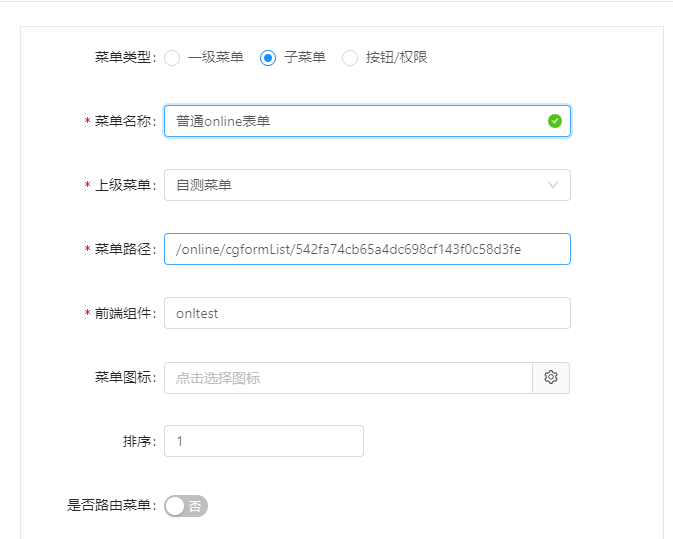Click the green validation checkmark icon
Viewport: 673px width, 539px height.
coord(555,121)
